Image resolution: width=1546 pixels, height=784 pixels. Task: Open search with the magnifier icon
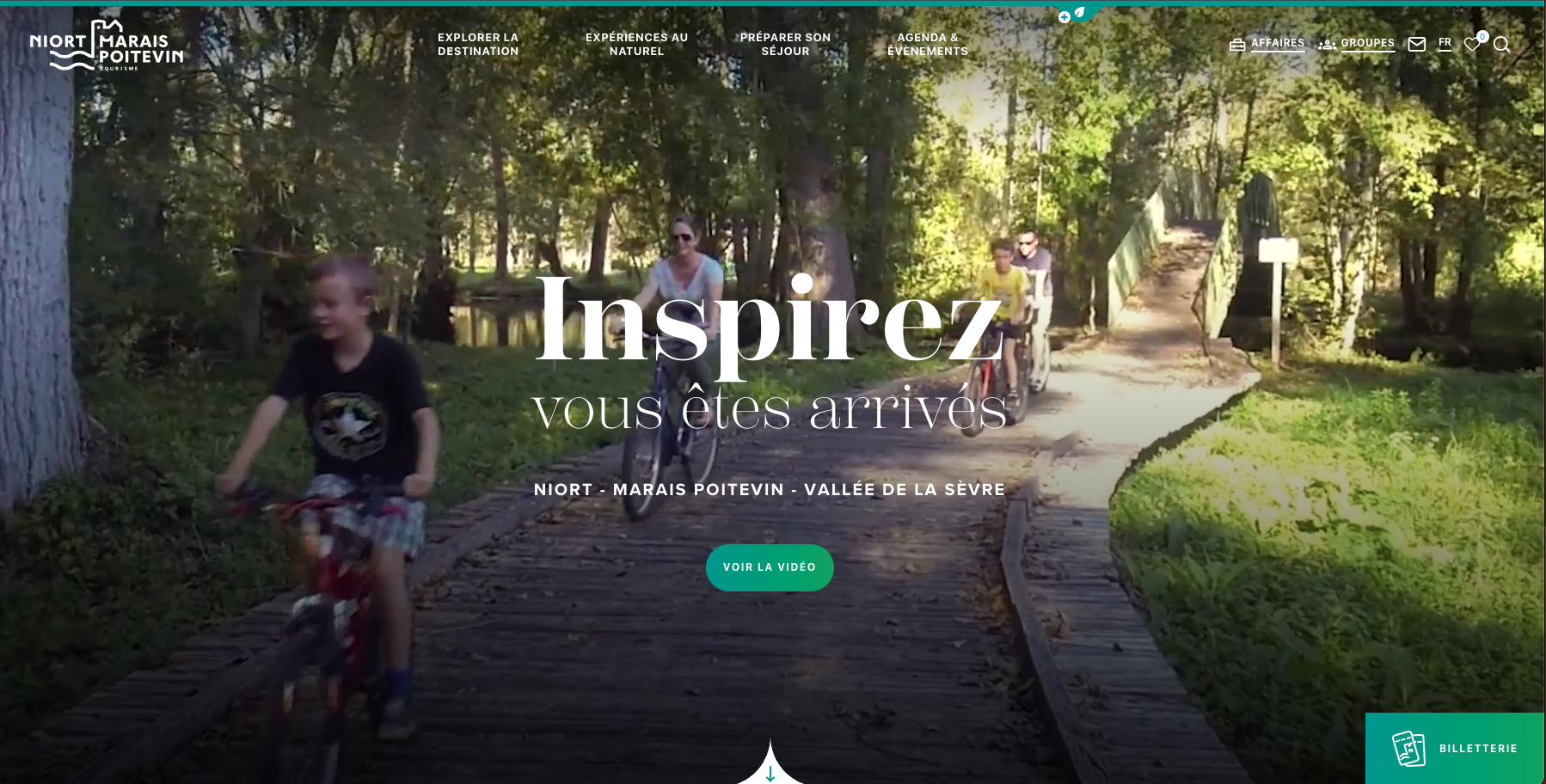click(x=1501, y=45)
